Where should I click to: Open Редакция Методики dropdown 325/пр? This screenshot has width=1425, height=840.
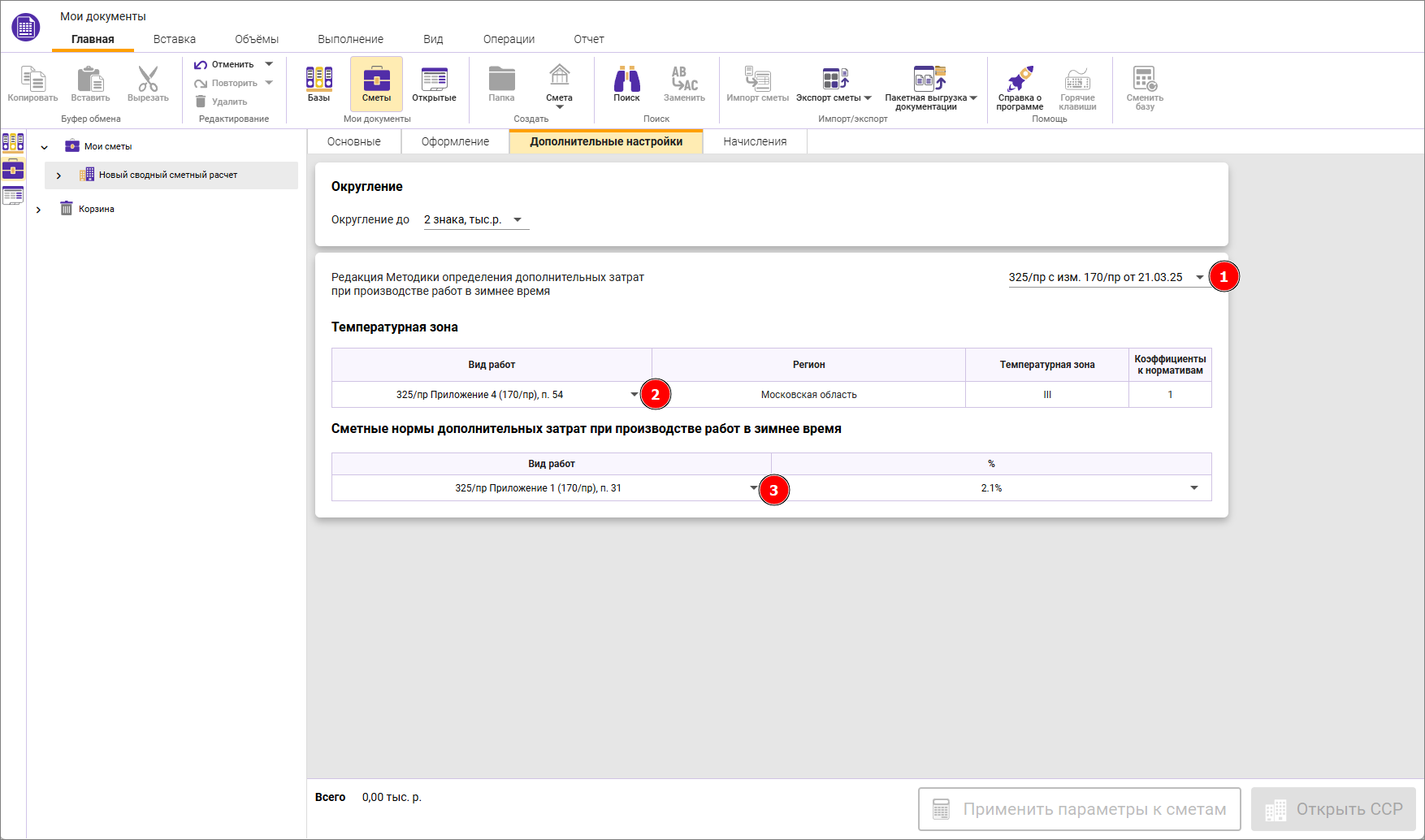[1106, 278]
